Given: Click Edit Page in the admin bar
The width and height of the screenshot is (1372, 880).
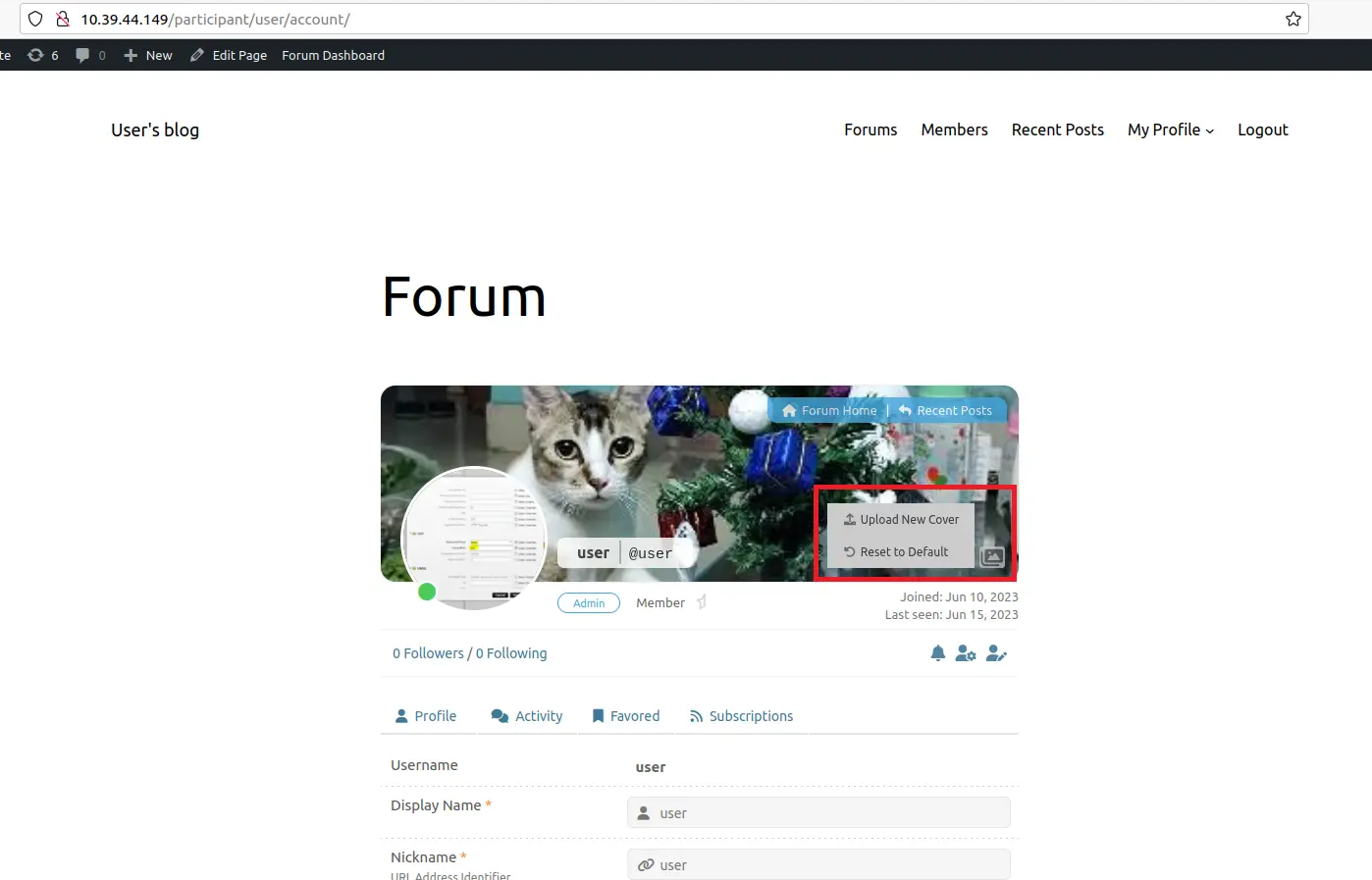Looking at the screenshot, I should (x=229, y=55).
